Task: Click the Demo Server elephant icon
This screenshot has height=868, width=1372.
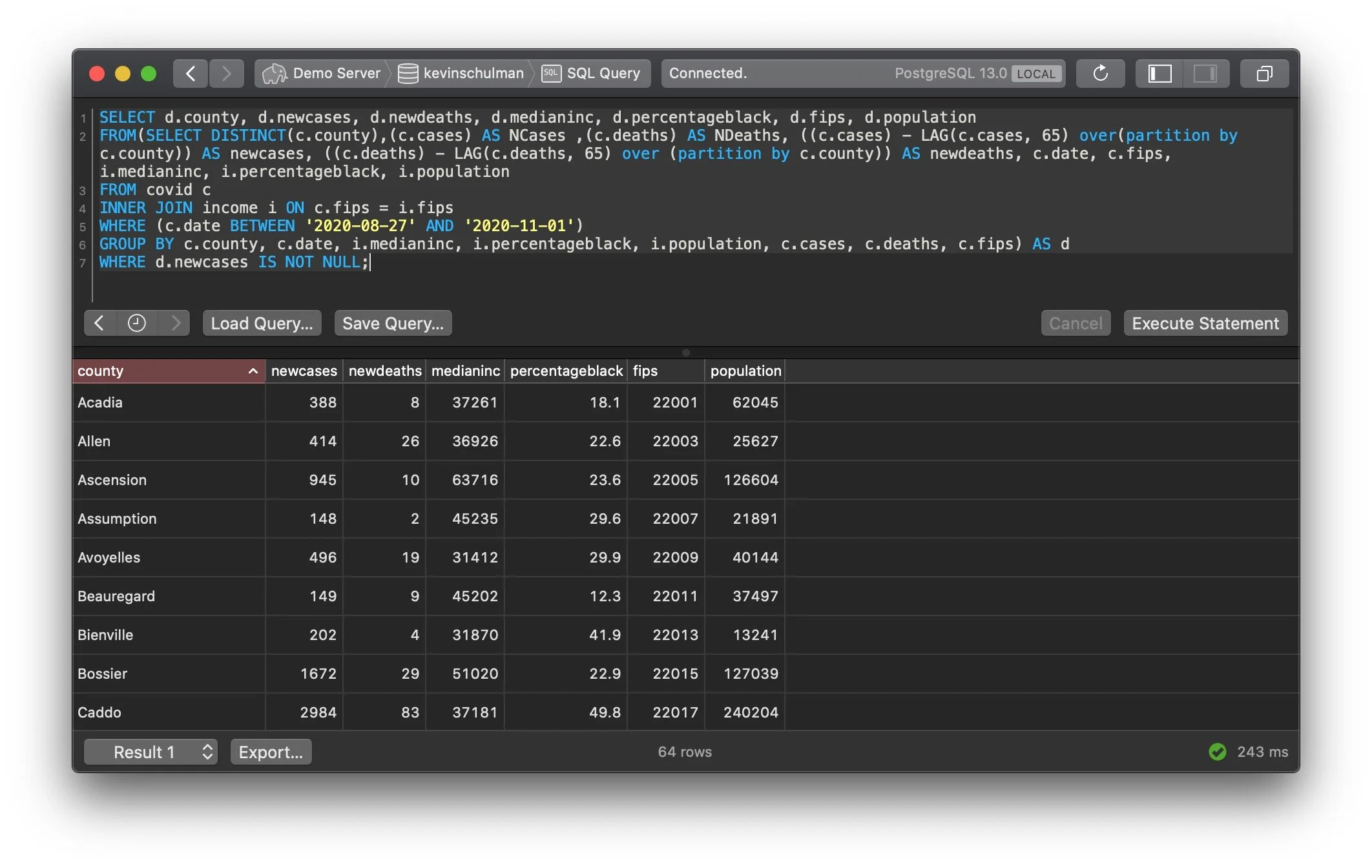Action: tap(275, 74)
